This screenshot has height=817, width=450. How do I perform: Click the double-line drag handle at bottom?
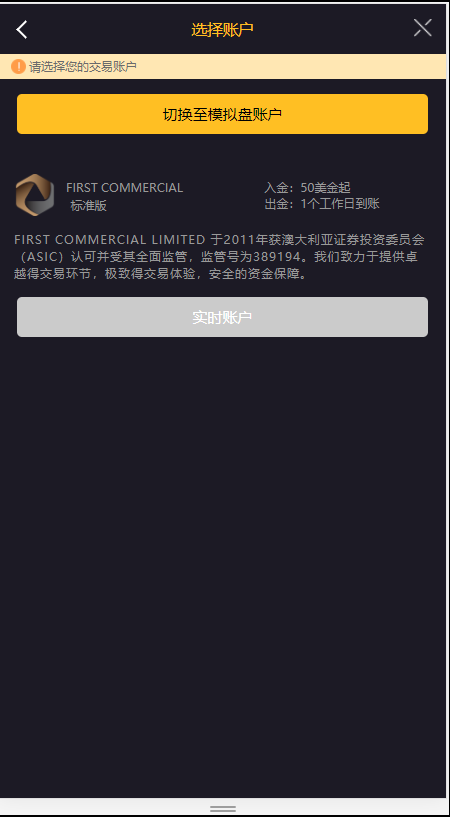tap(223, 808)
